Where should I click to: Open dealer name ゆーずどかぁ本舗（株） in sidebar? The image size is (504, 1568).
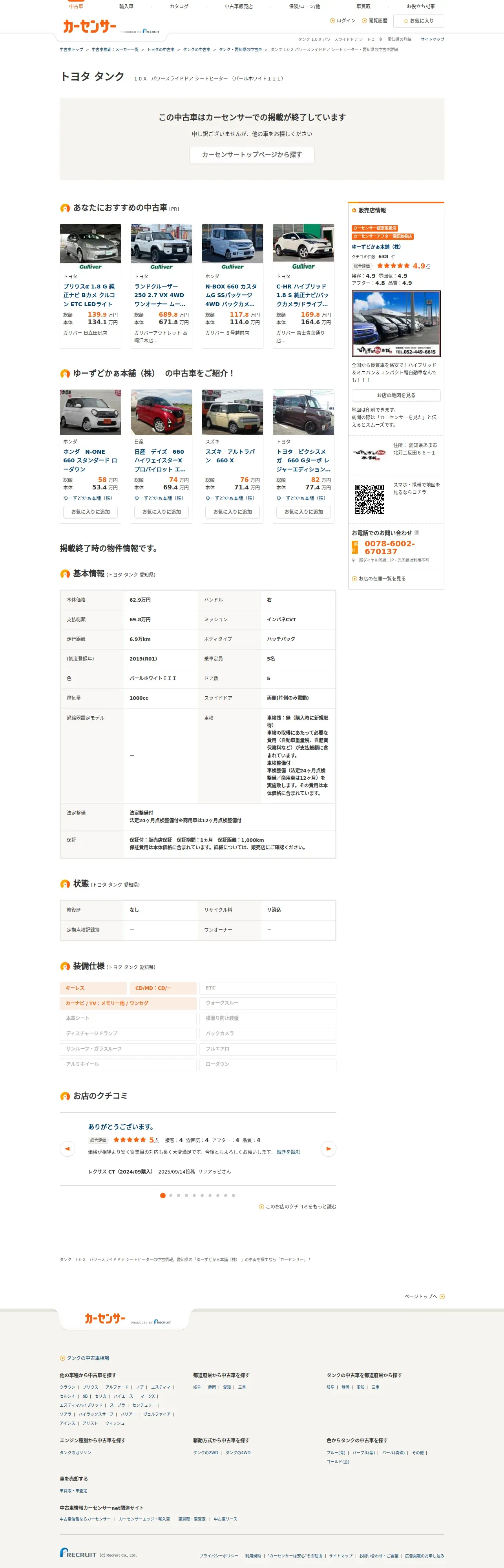(x=376, y=247)
